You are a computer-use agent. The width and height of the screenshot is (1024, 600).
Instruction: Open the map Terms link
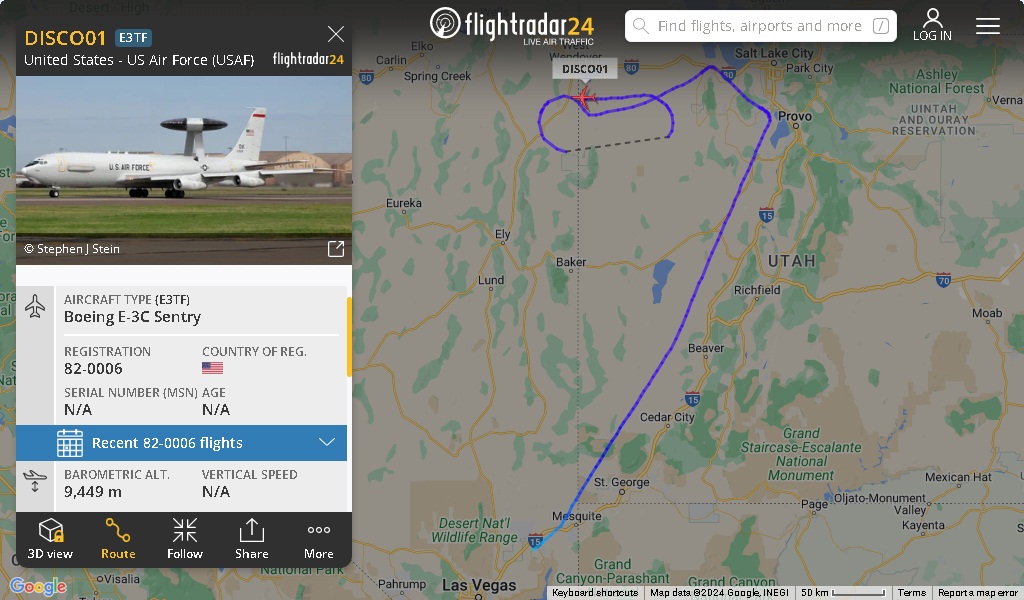(912, 593)
